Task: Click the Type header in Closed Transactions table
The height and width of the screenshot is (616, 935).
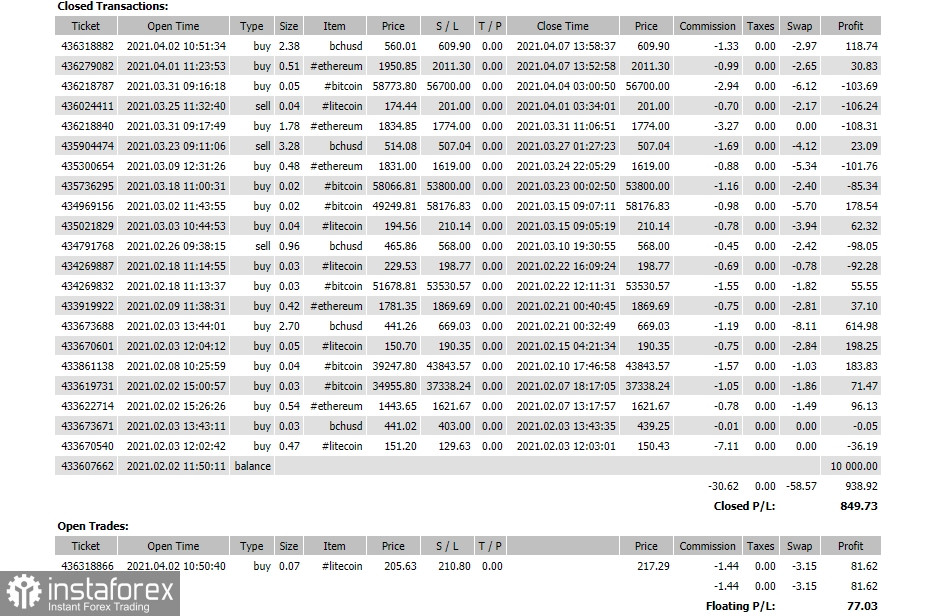Action: pos(252,26)
